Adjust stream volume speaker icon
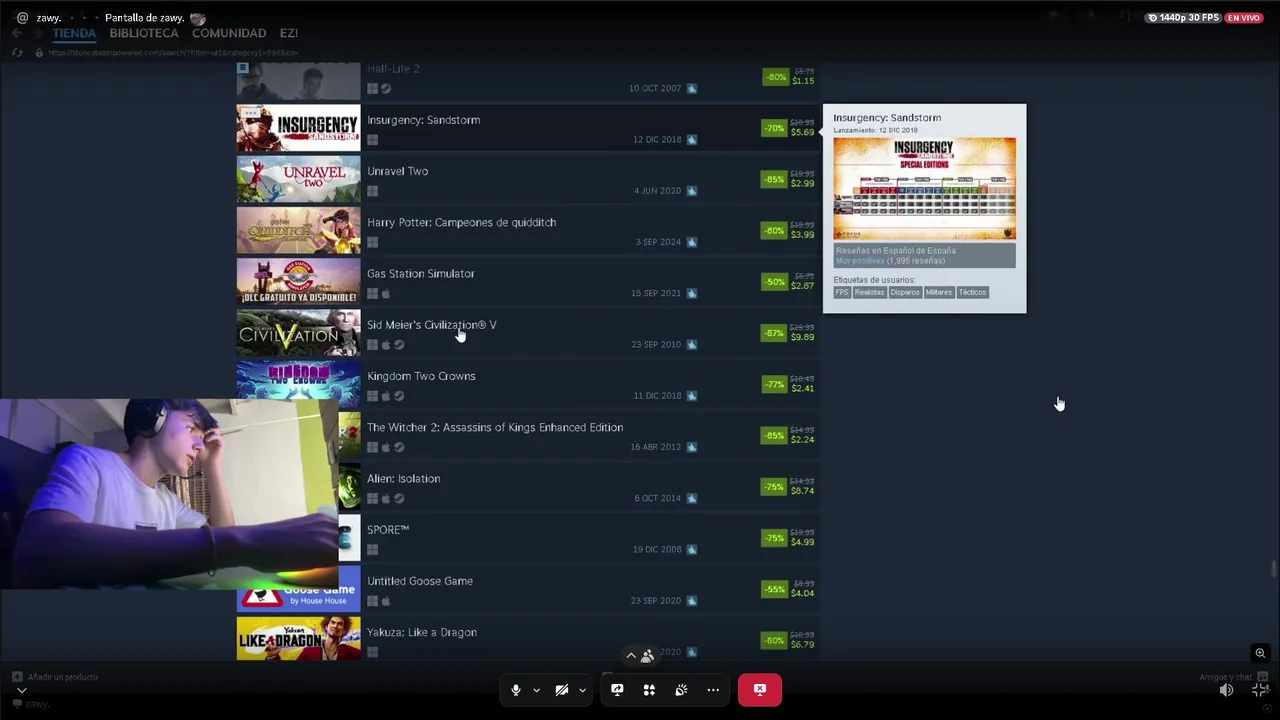Screen dimensions: 1280x720 (x=1227, y=690)
